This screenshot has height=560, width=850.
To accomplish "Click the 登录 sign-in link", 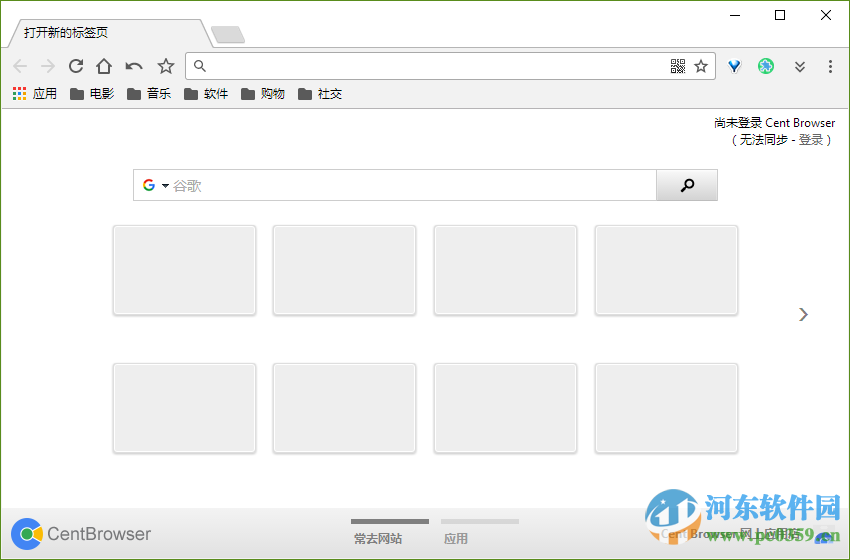I will pos(811,140).
